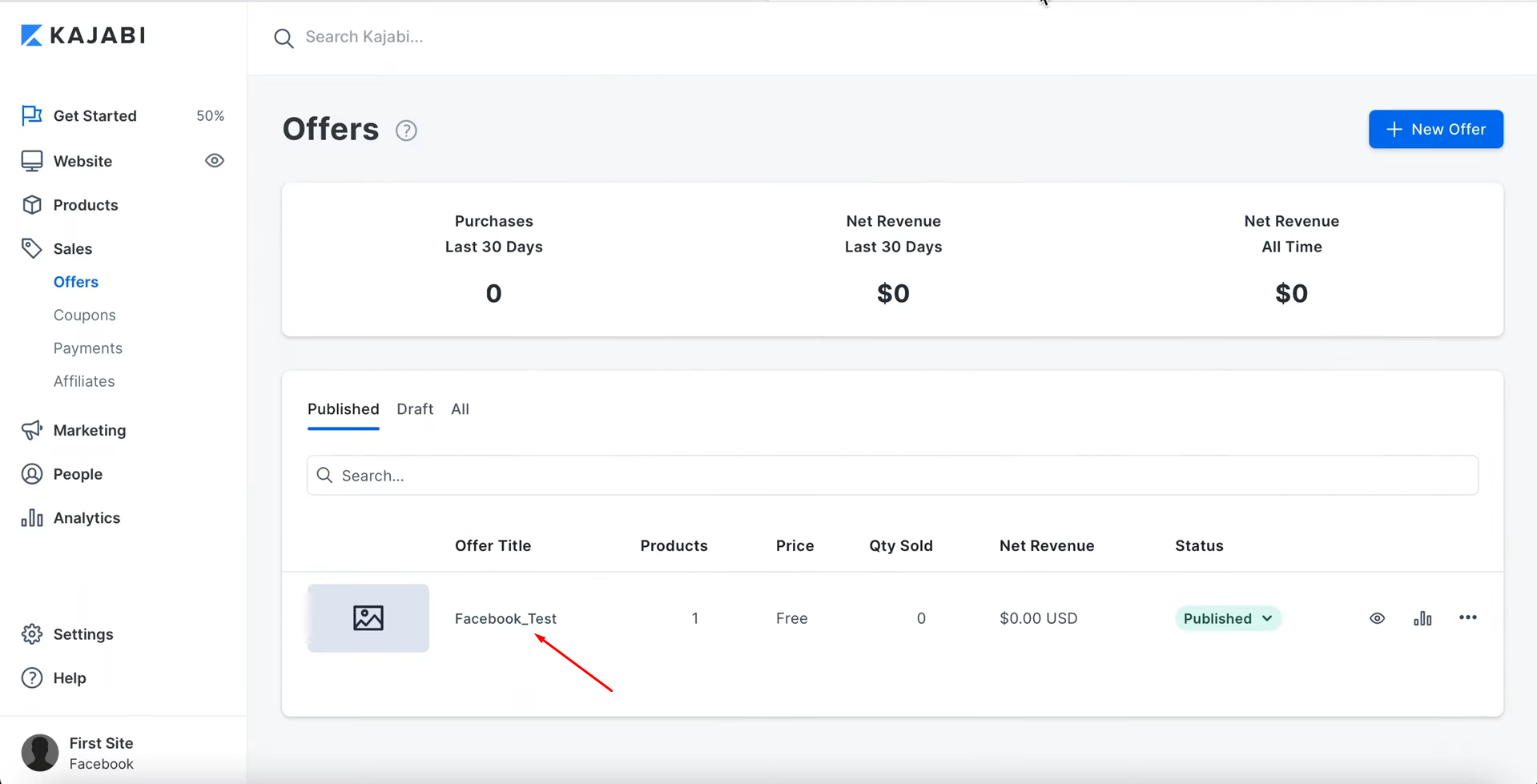Image resolution: width=1537 pixels, height=784 pixels.
Task: Open the Published status dropdown
Action: [1227, 618]
